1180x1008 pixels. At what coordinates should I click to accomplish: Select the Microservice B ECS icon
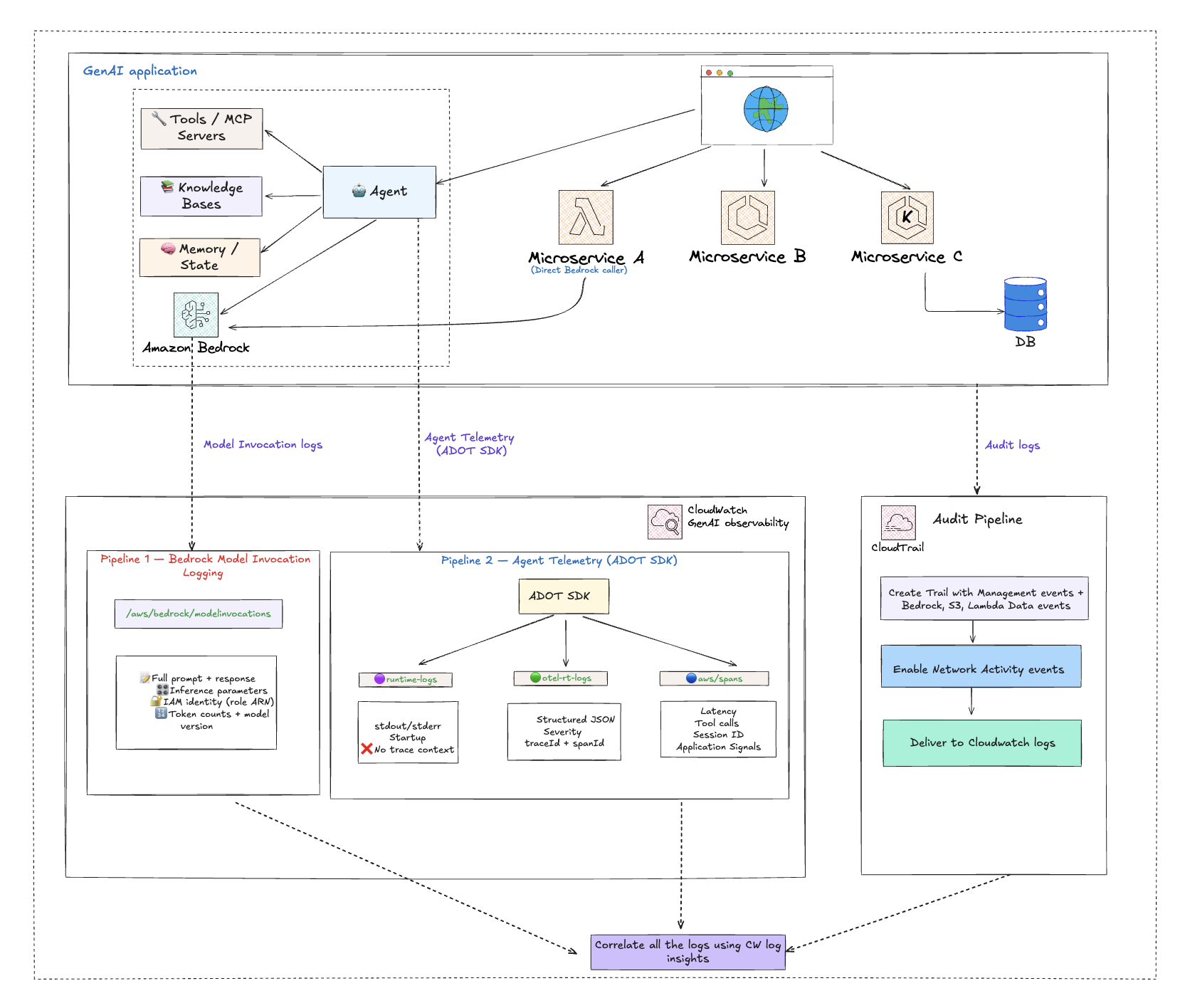point(747,217)
